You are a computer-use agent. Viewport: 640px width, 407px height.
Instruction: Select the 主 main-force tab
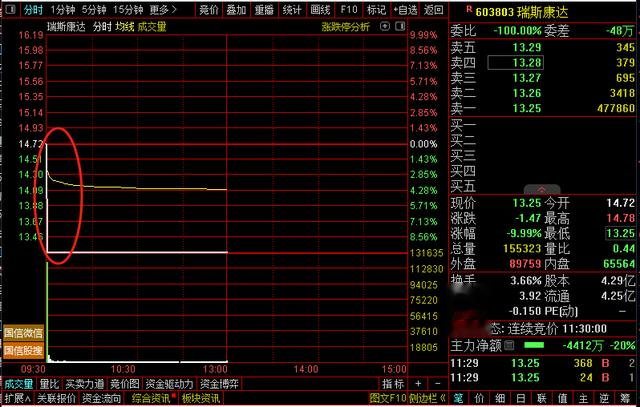[583, 398]
